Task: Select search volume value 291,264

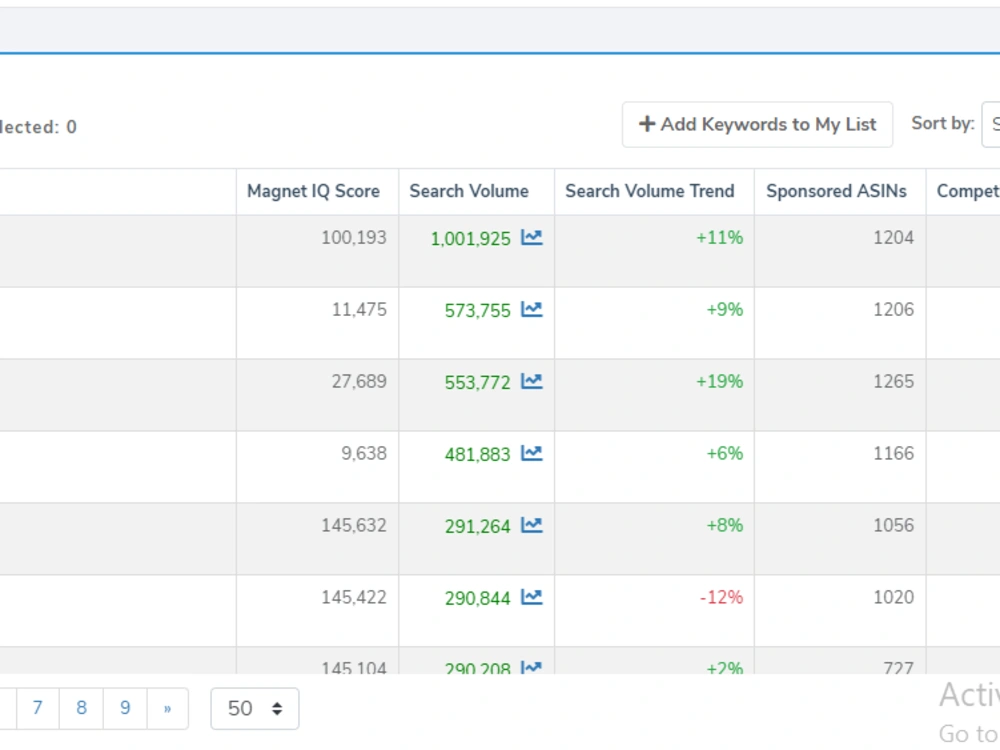Action: pyautogui.click(x=478, y=527)
